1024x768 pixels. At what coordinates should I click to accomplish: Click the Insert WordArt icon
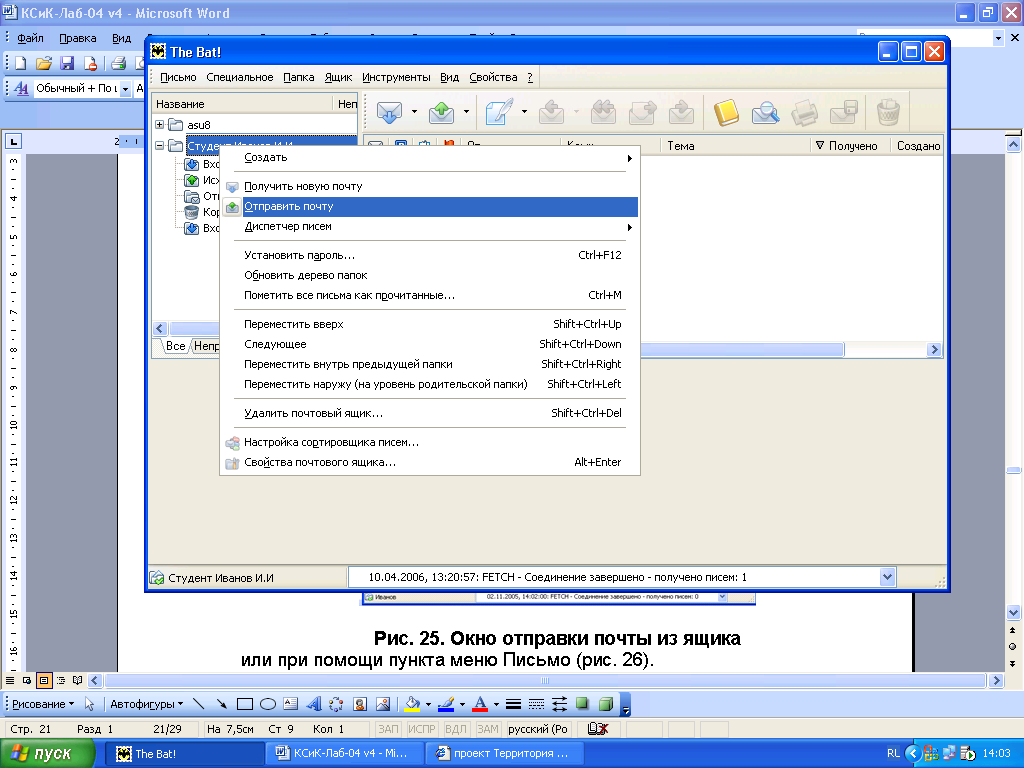click(x=314, y=704)
